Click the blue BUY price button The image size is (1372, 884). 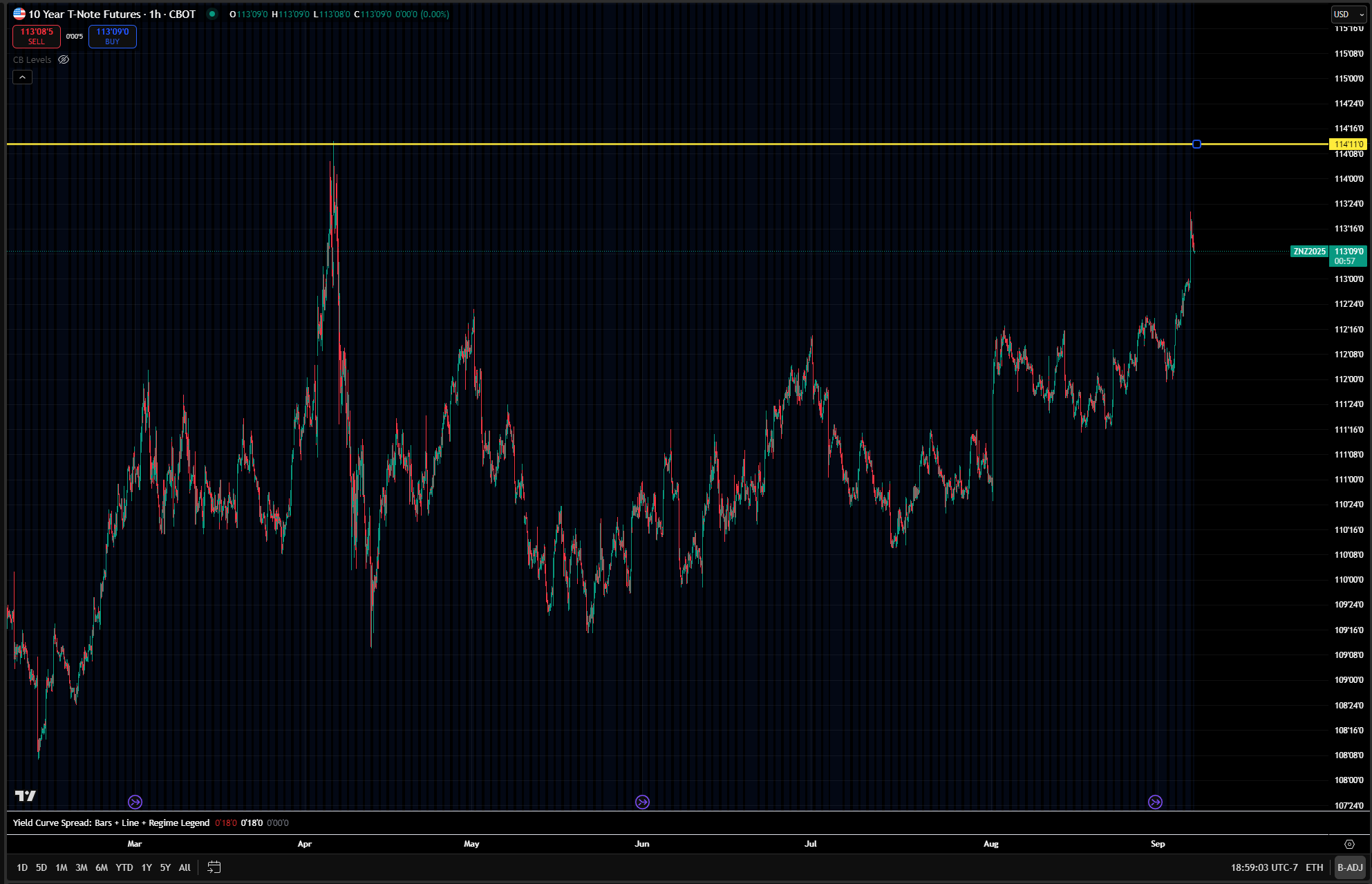[x=112, y=36]
